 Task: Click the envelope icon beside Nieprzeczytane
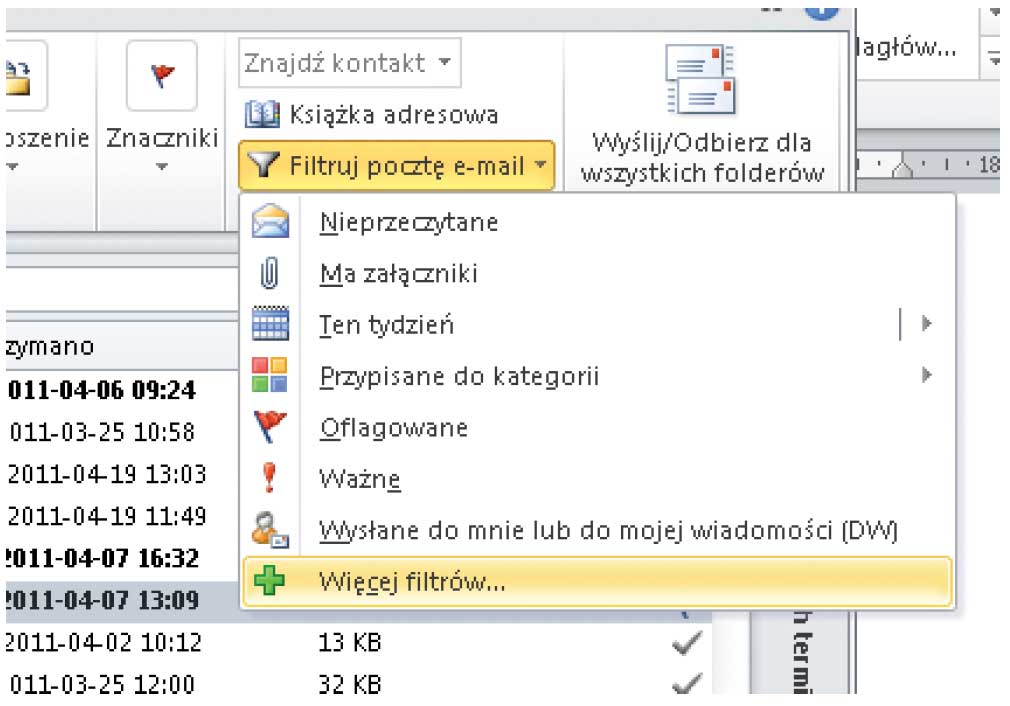tap(272, 221)
